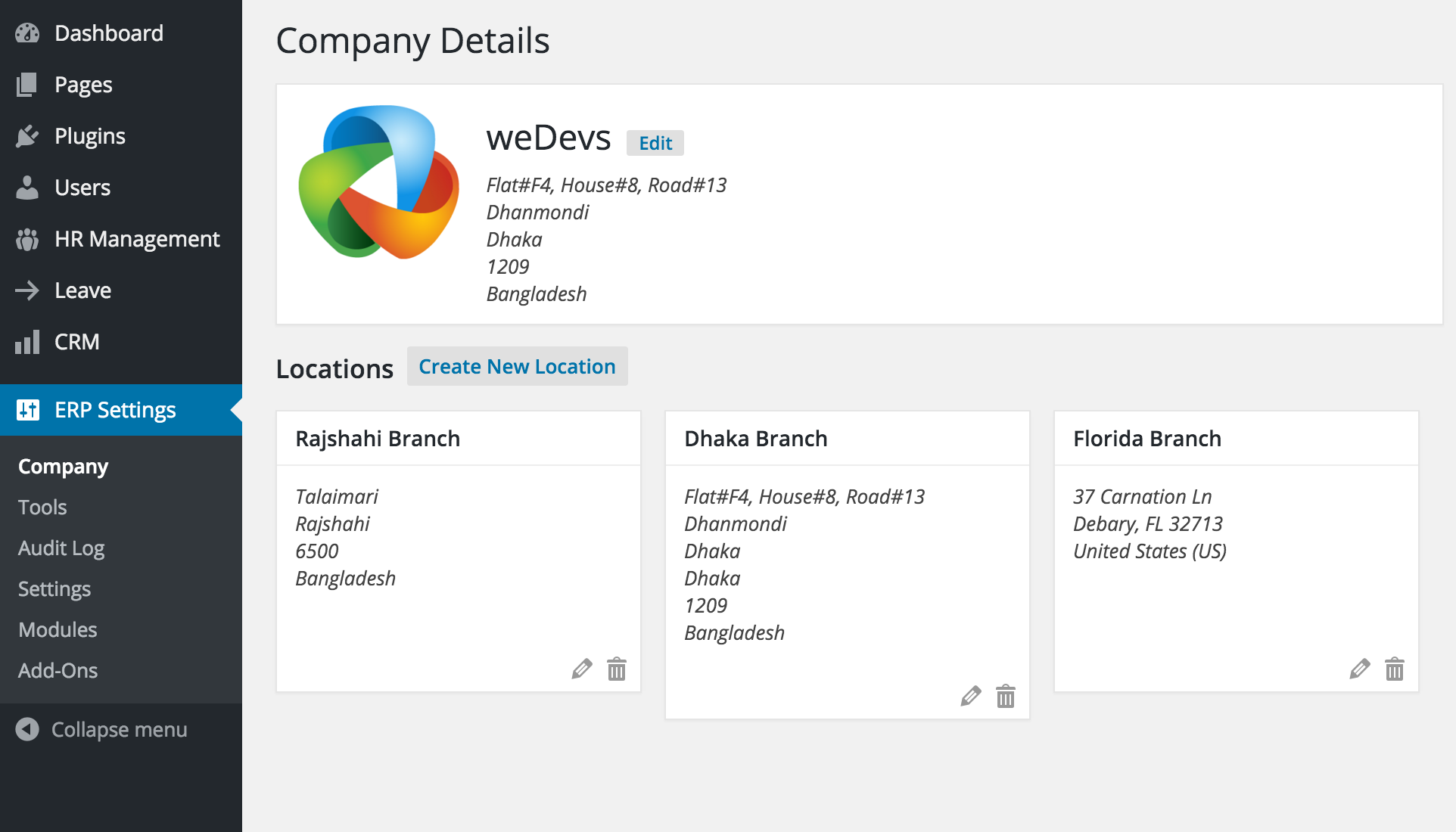Click the Edit button next to weDevs
This screenshot has height=832, width=1456.
(655, 143)
